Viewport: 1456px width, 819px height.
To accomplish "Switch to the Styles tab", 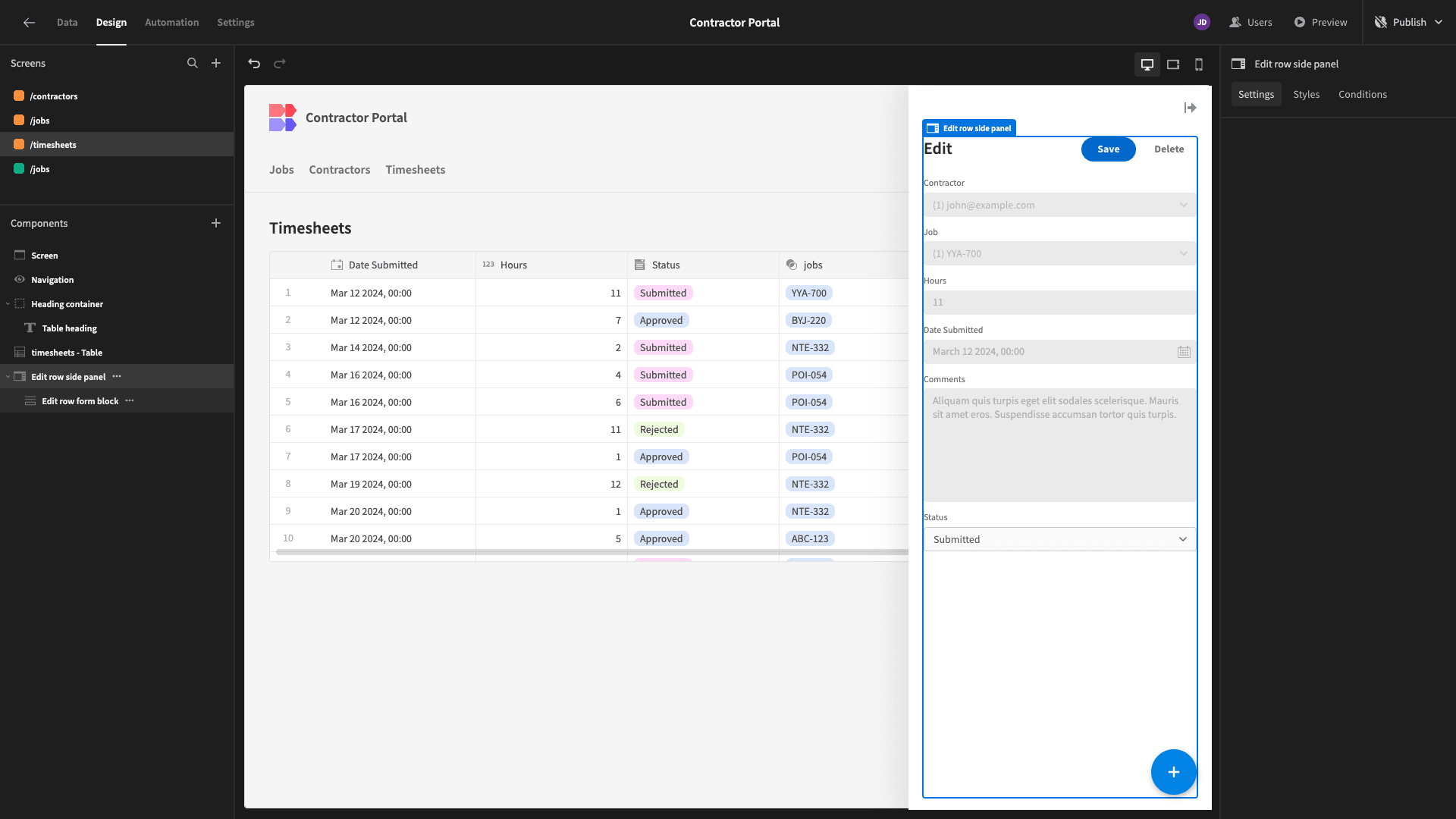I will coord(1306,94).
